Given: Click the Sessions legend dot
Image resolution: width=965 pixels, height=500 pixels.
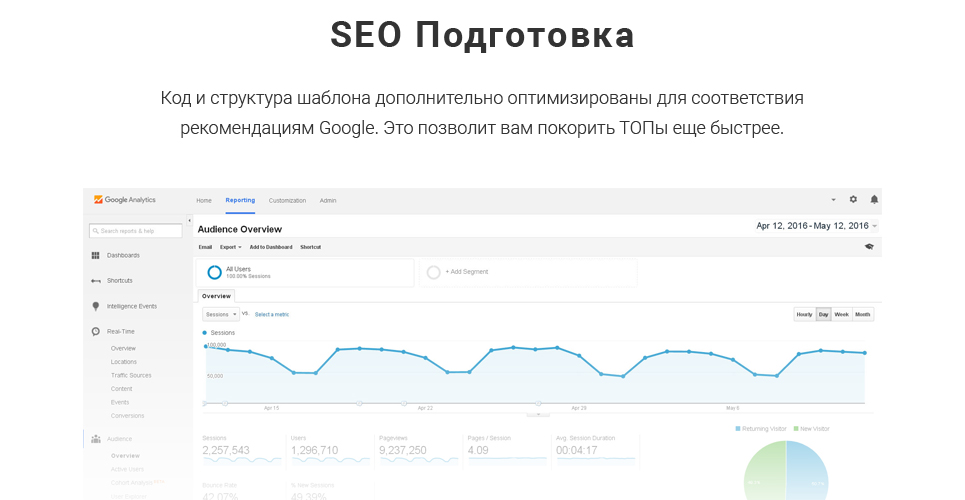Looking at the screenshot, I should [205, 333].
